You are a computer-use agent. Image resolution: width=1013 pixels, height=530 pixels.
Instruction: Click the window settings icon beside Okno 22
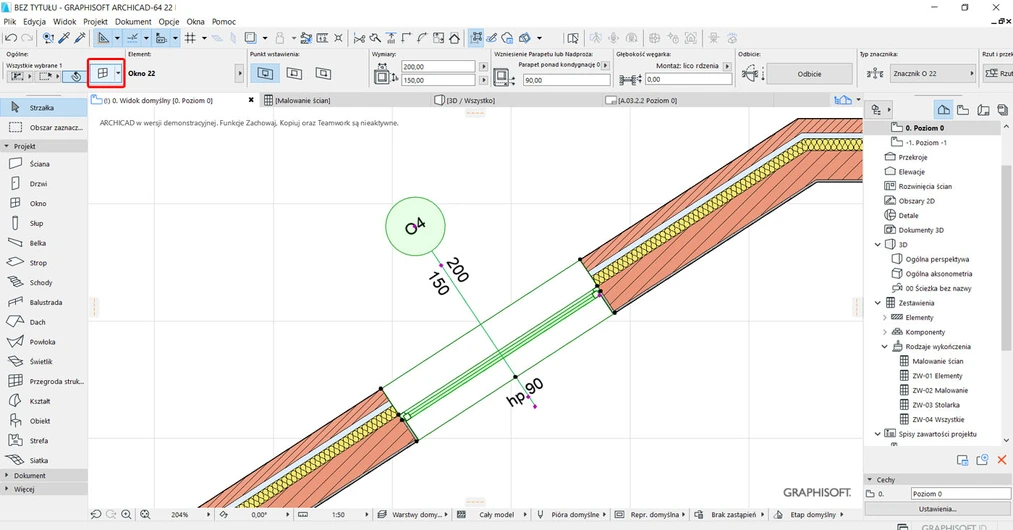point(102,73)
